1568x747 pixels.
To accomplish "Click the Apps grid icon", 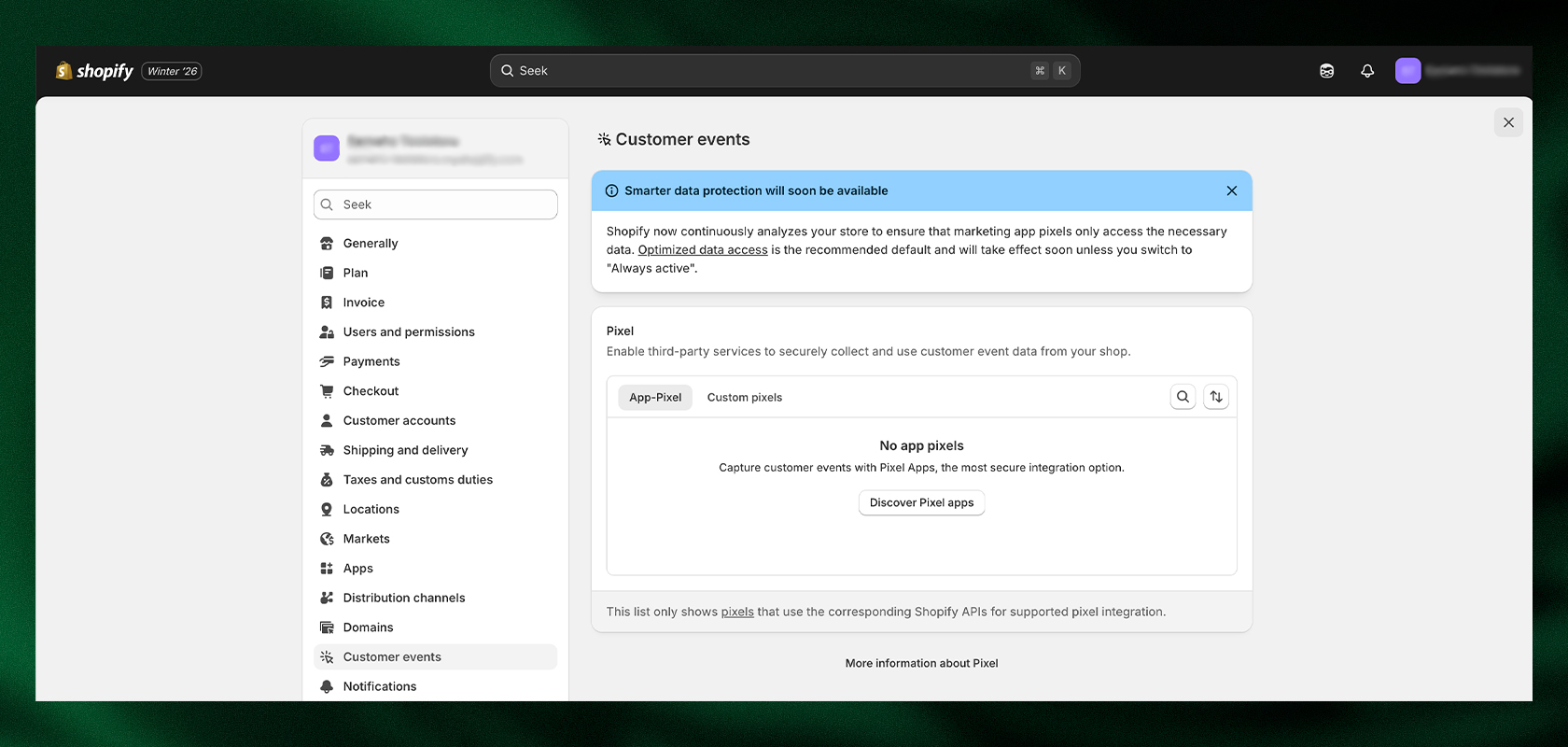I will 327,569.
